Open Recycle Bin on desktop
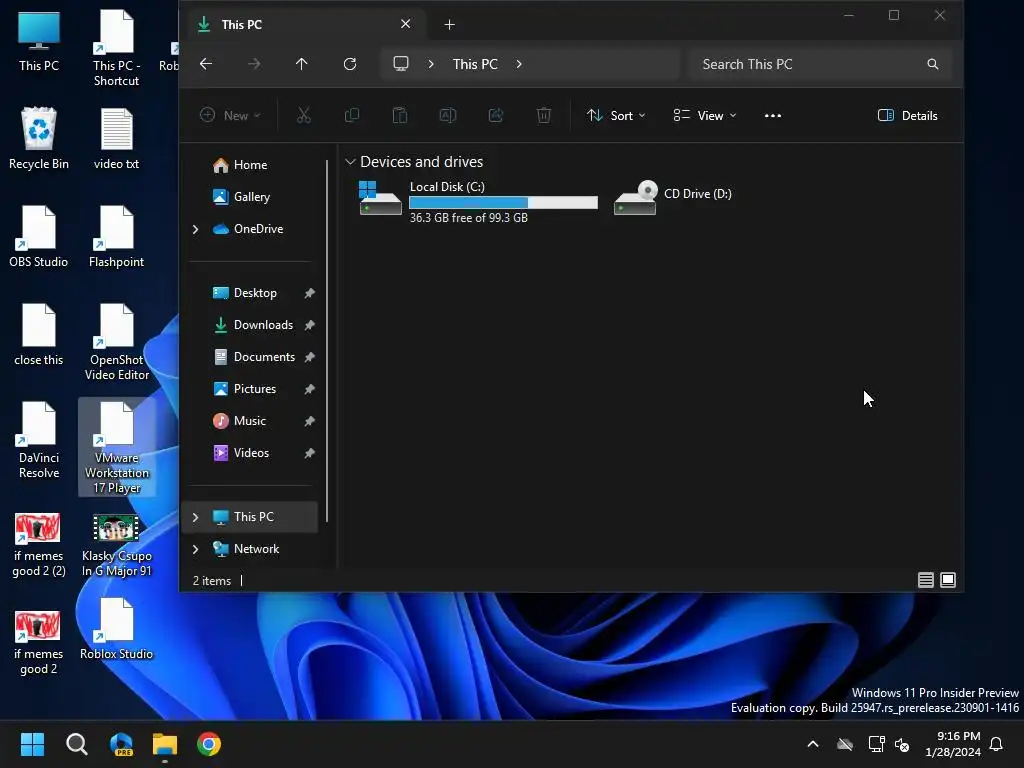 coord(39,139)
